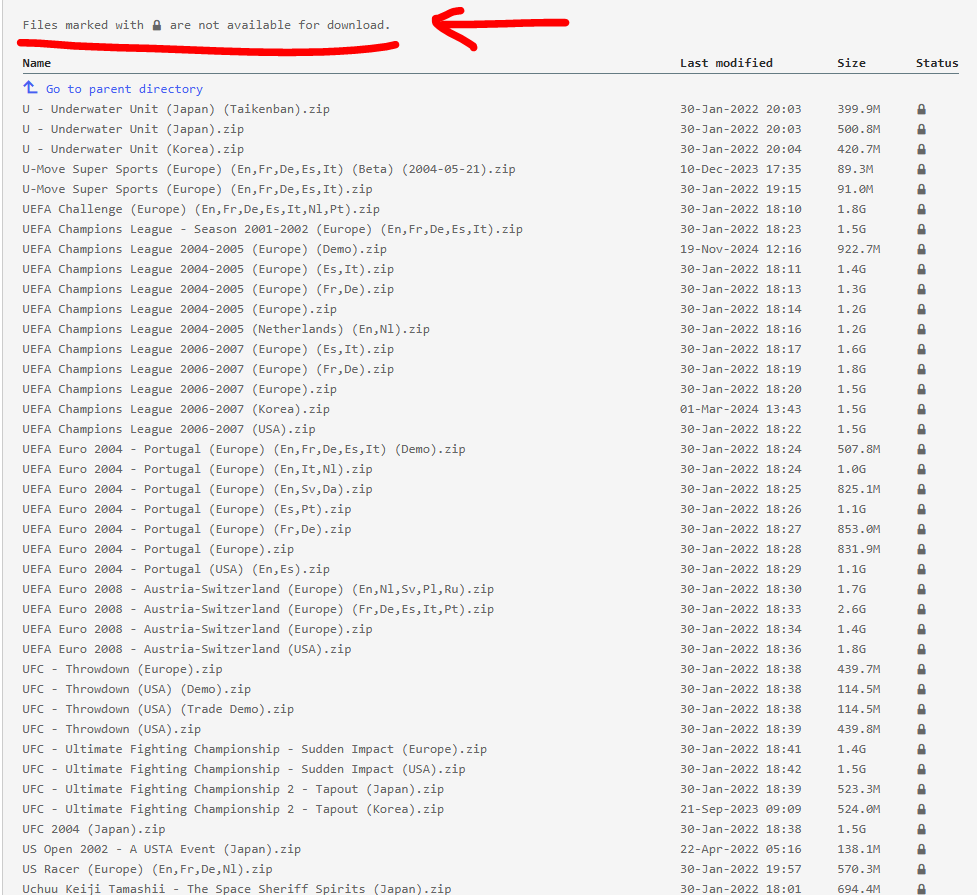Click lock icon for U - Underwater Unit (Korea).zip
The width and height of the screenshot is (977, 895).
[x=921, y=149]
